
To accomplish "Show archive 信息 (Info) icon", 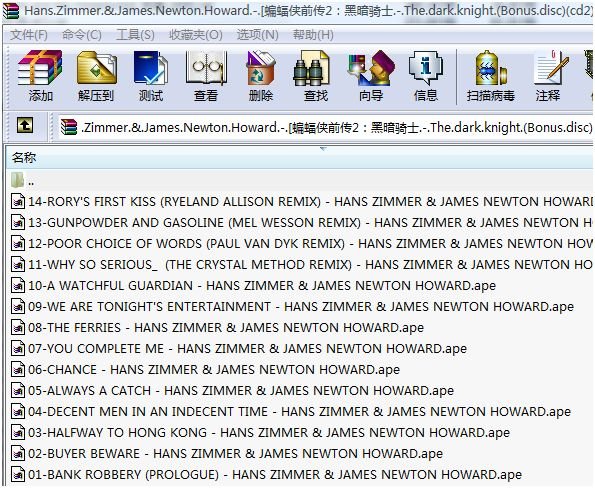I will (426, 76).
